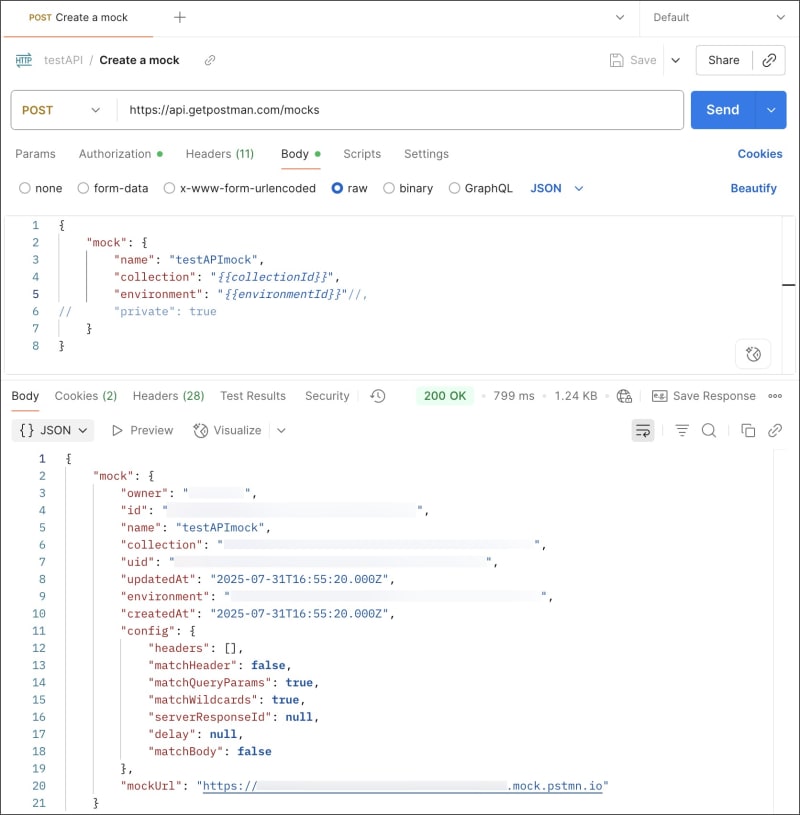Screen dimensions: 800x815
Task: Click Beautify to format the body
Action: point(754,188)
